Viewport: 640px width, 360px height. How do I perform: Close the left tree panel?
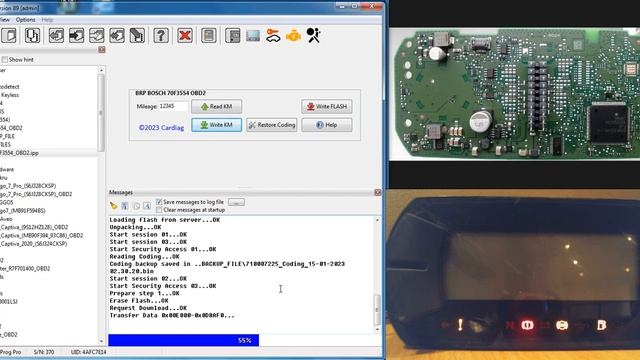(x=102, y=50)
